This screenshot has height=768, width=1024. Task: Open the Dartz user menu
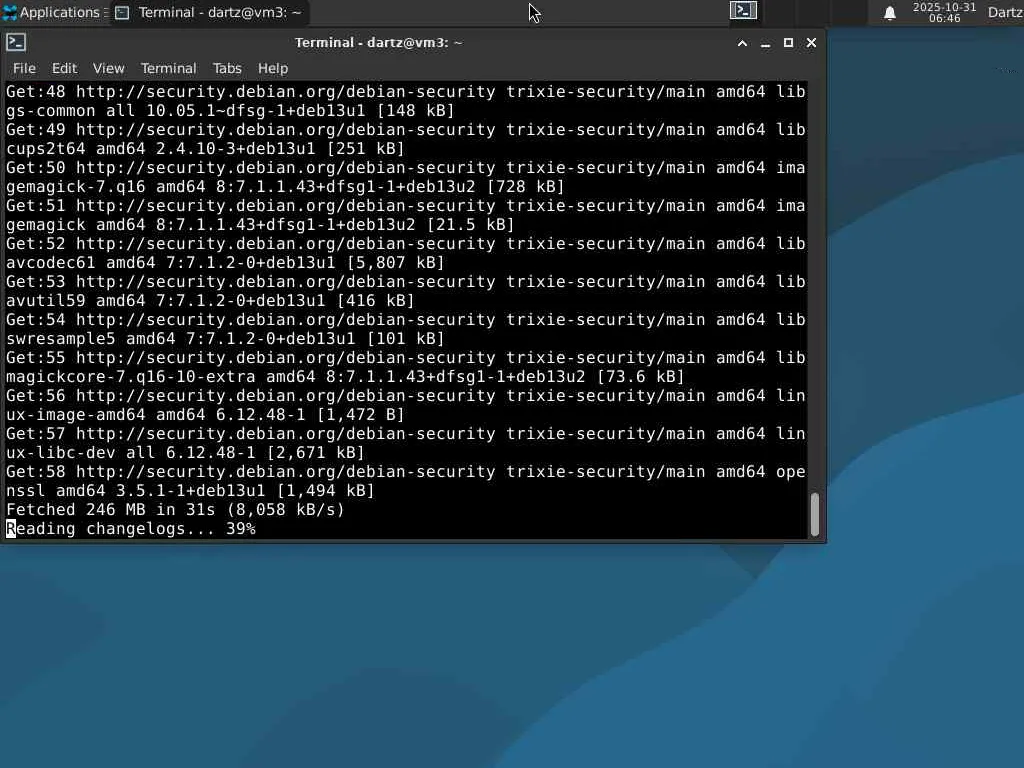pos(1005,12)
